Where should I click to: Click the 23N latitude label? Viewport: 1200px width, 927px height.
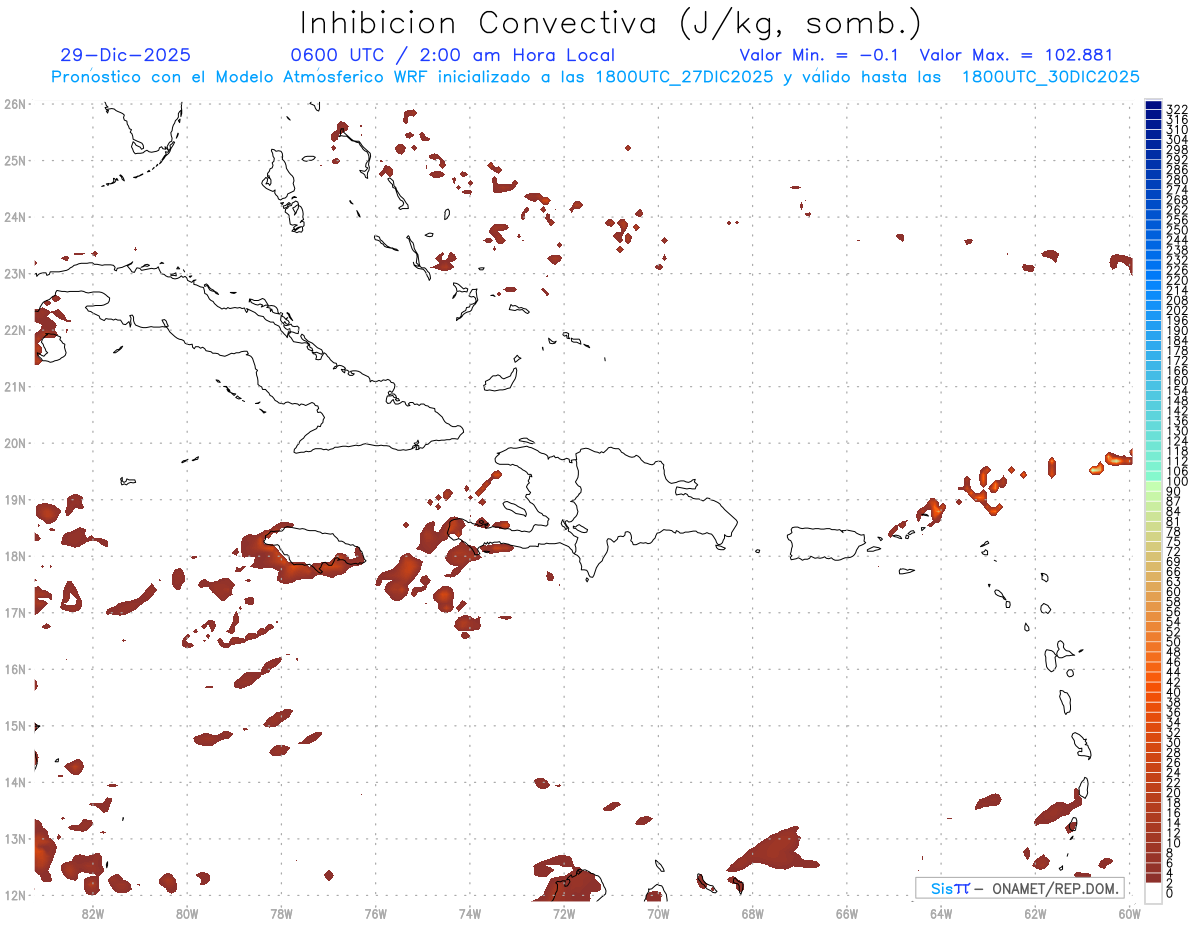(x=15, y=273)
